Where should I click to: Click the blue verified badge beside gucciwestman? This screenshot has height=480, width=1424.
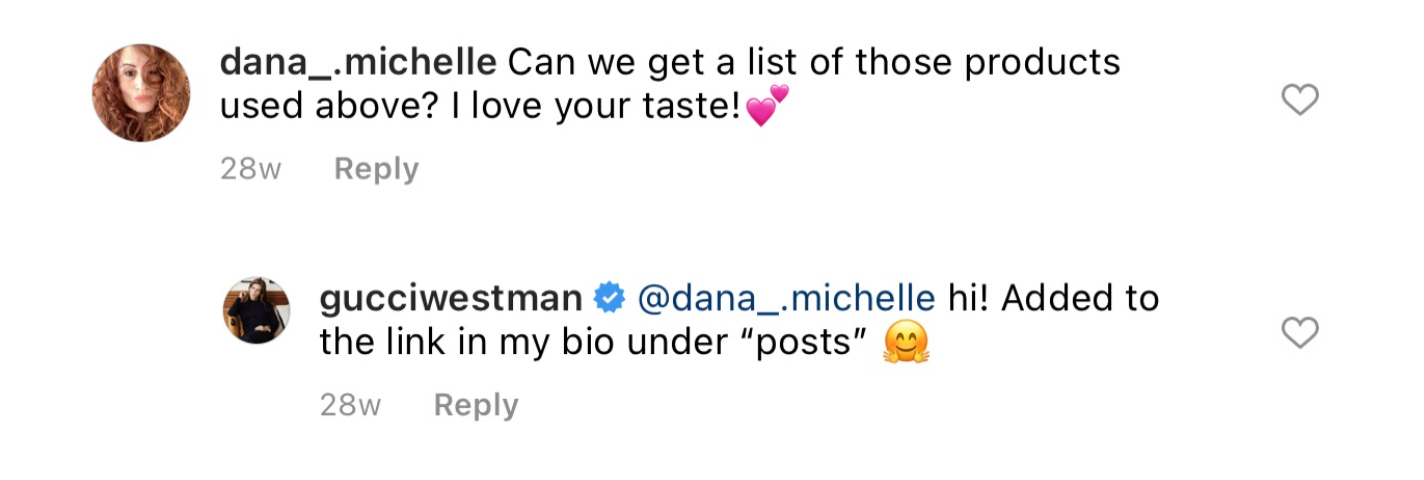(x=609, y=298)
